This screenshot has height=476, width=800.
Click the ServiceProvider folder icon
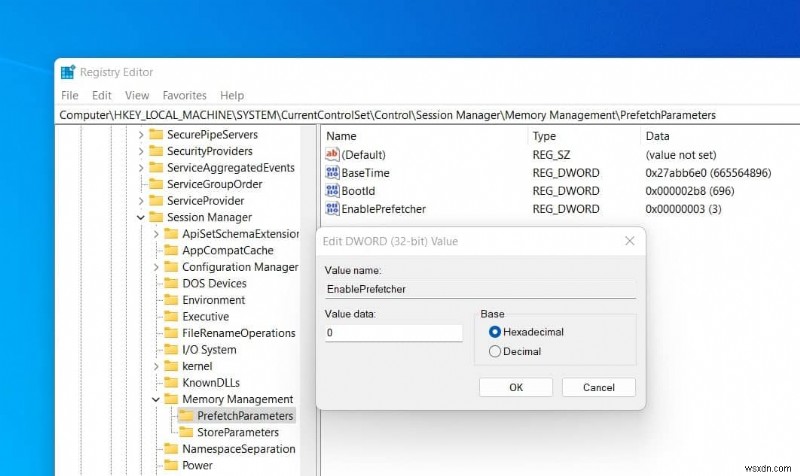(x=156, y=201)
